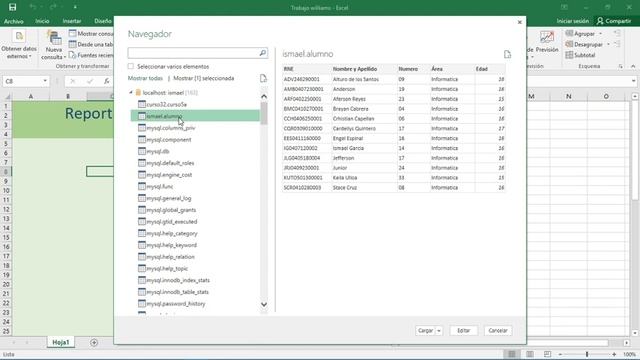Click the Agrupar ribbon button
This screenshot has height=360, width=640.
580,33
